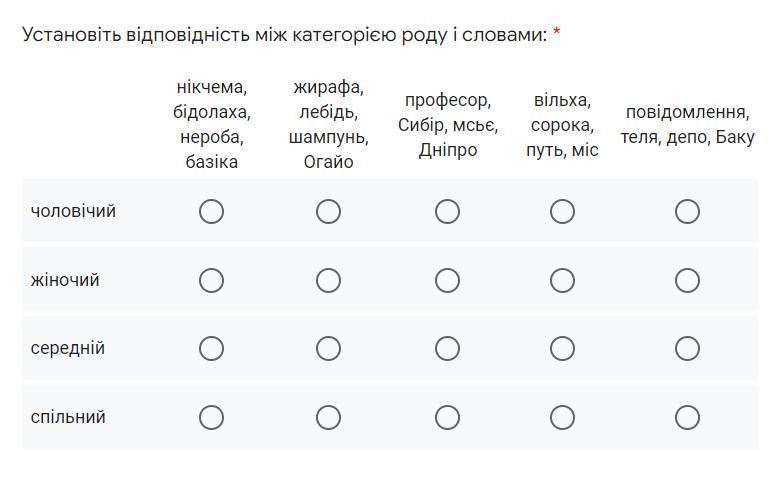Mark середній for жирафа, лебідь column

329,349
